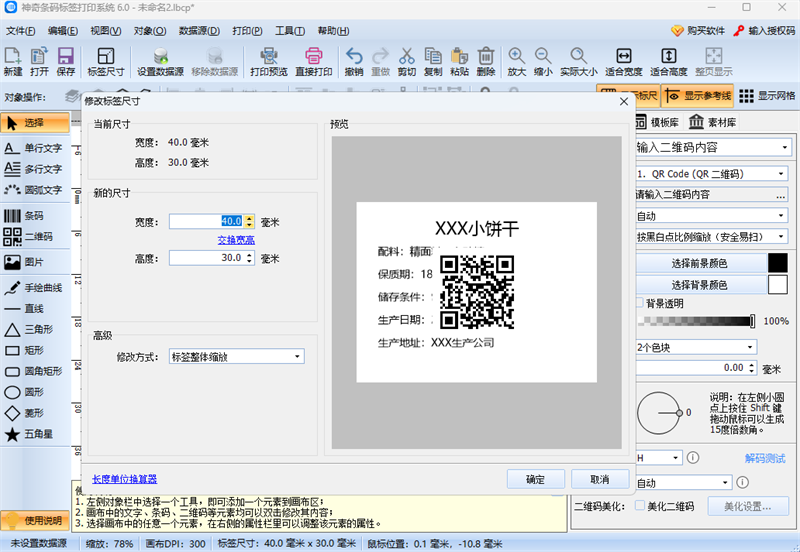Toggle the 显示参考线 show guides button
The height and width of the screenshot is (552, 800).
[696, 96]
